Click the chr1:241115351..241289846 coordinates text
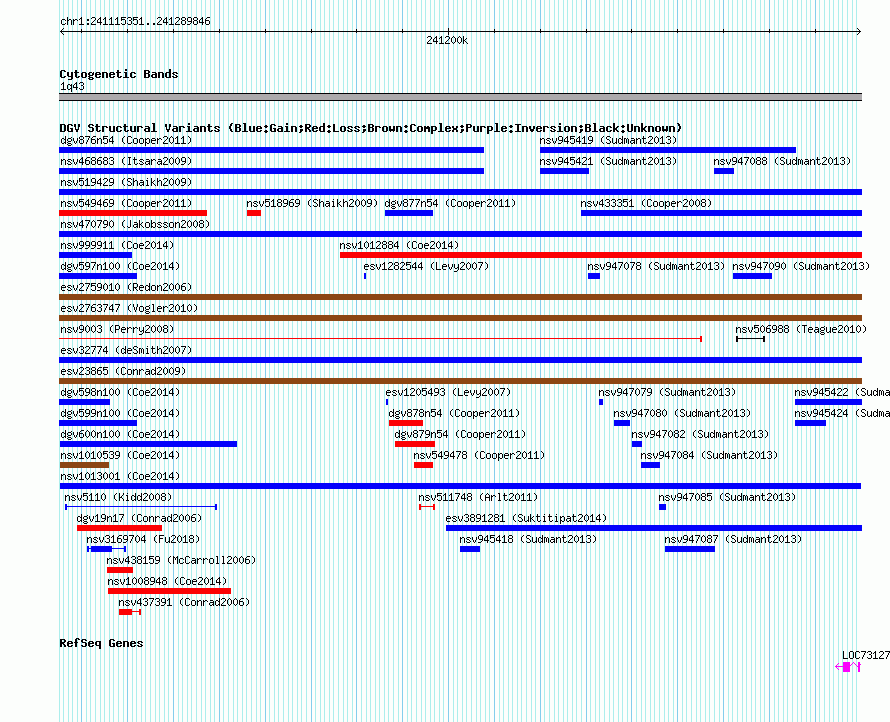 (x=135, y=22)
